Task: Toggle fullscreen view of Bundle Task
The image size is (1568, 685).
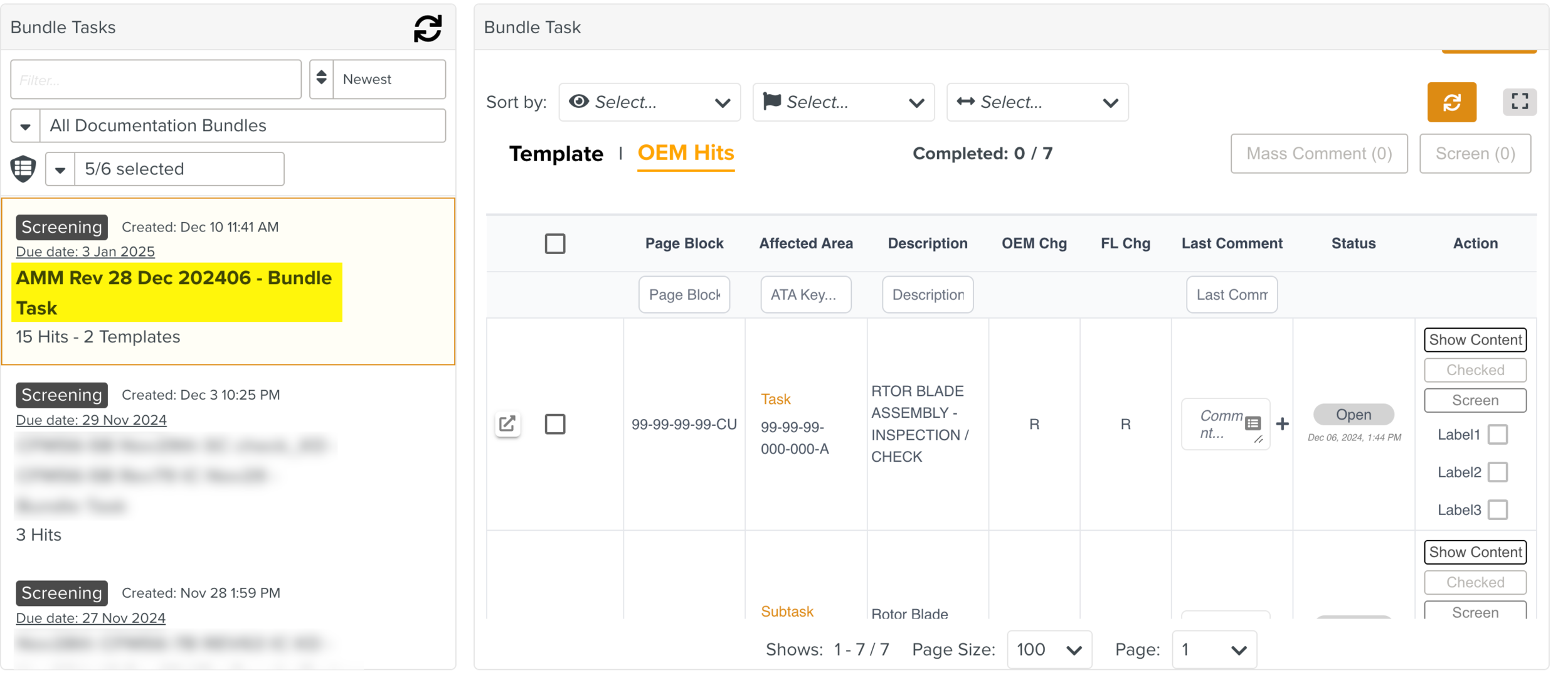Action: pyautogui.click(x=1519, y=102)
